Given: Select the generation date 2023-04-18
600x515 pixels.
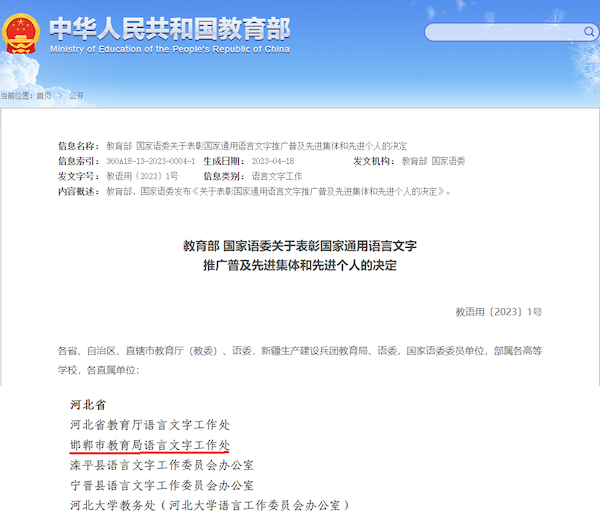Looking at the screenshot, I should pos(273,161).
